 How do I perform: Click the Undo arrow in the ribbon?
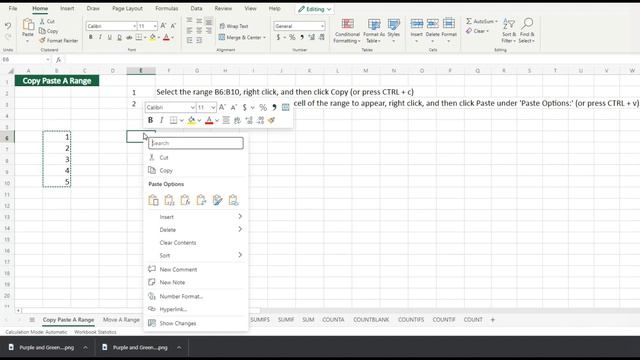point(8,26)
